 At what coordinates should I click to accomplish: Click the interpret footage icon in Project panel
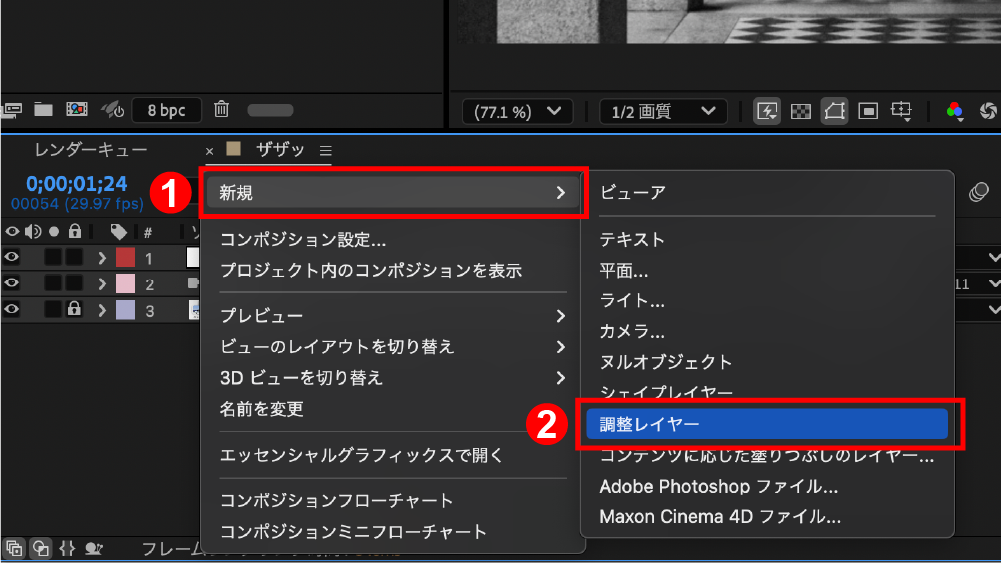pyautogui.click(x=11, y=110)
